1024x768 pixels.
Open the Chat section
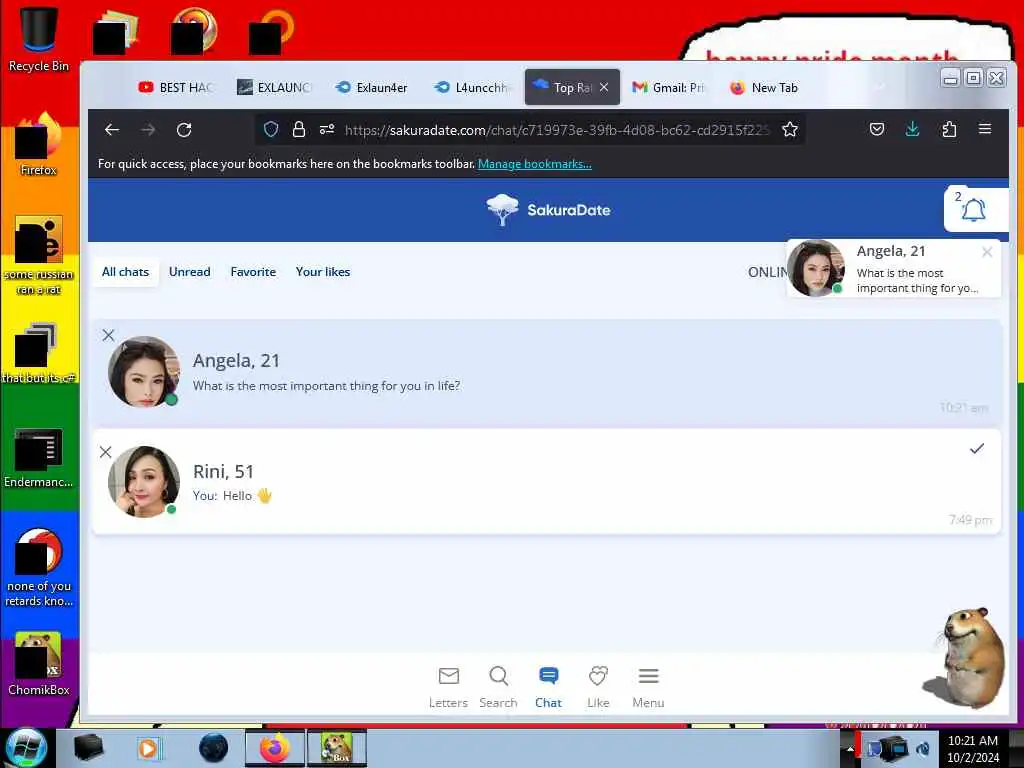548,687
